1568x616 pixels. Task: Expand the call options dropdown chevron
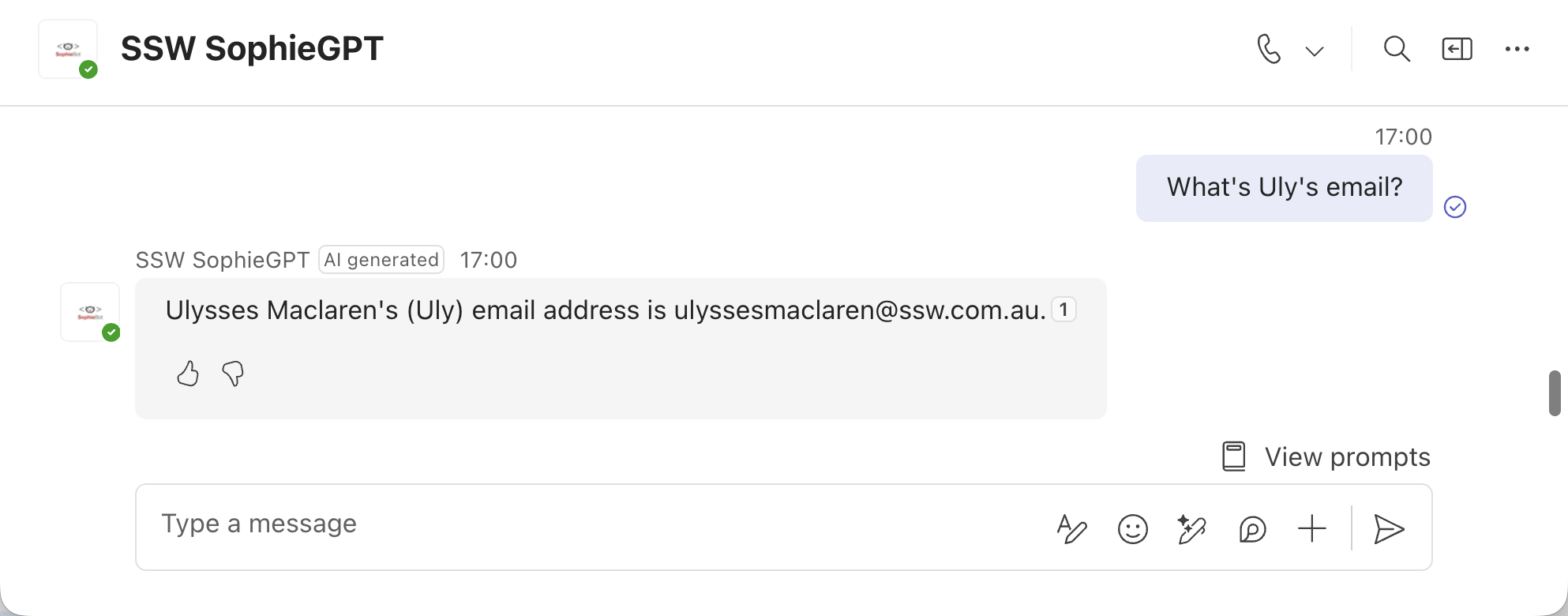coord(1315,51)
